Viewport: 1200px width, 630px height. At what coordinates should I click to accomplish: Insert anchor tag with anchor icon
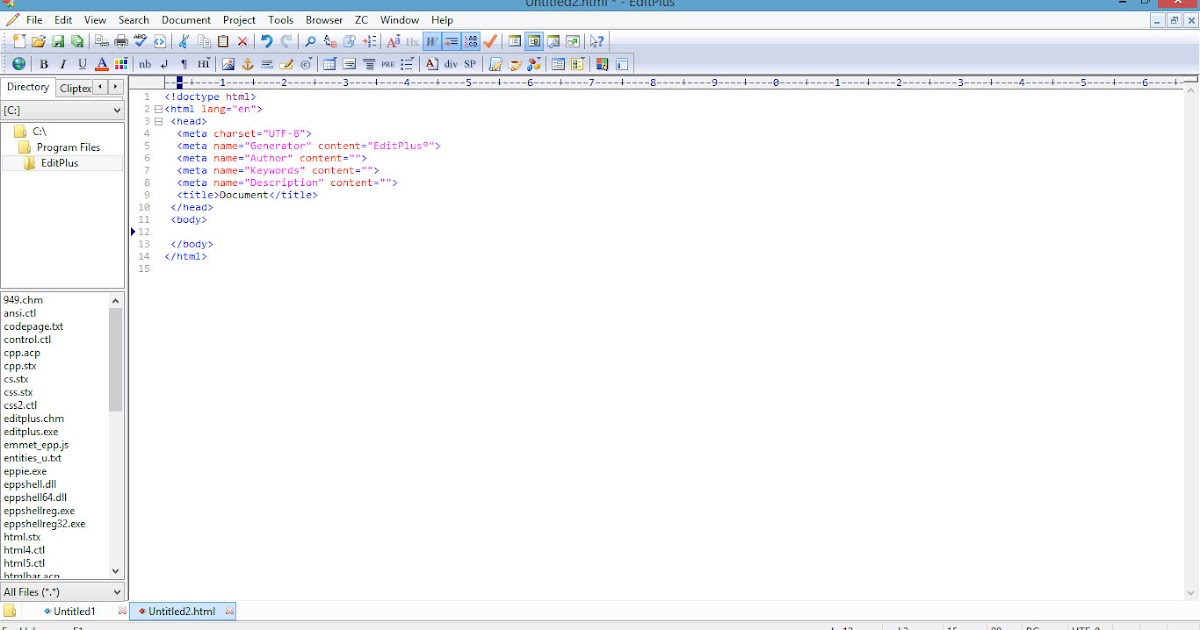(x=247, y=64)
